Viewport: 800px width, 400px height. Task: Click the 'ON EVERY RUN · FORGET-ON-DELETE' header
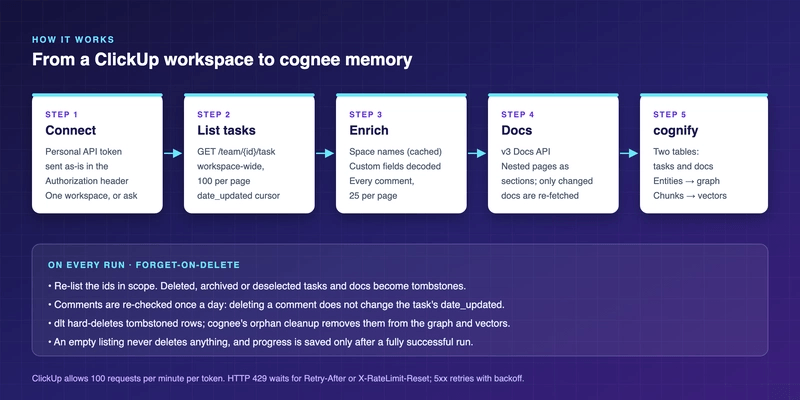[x=144, y=265]
